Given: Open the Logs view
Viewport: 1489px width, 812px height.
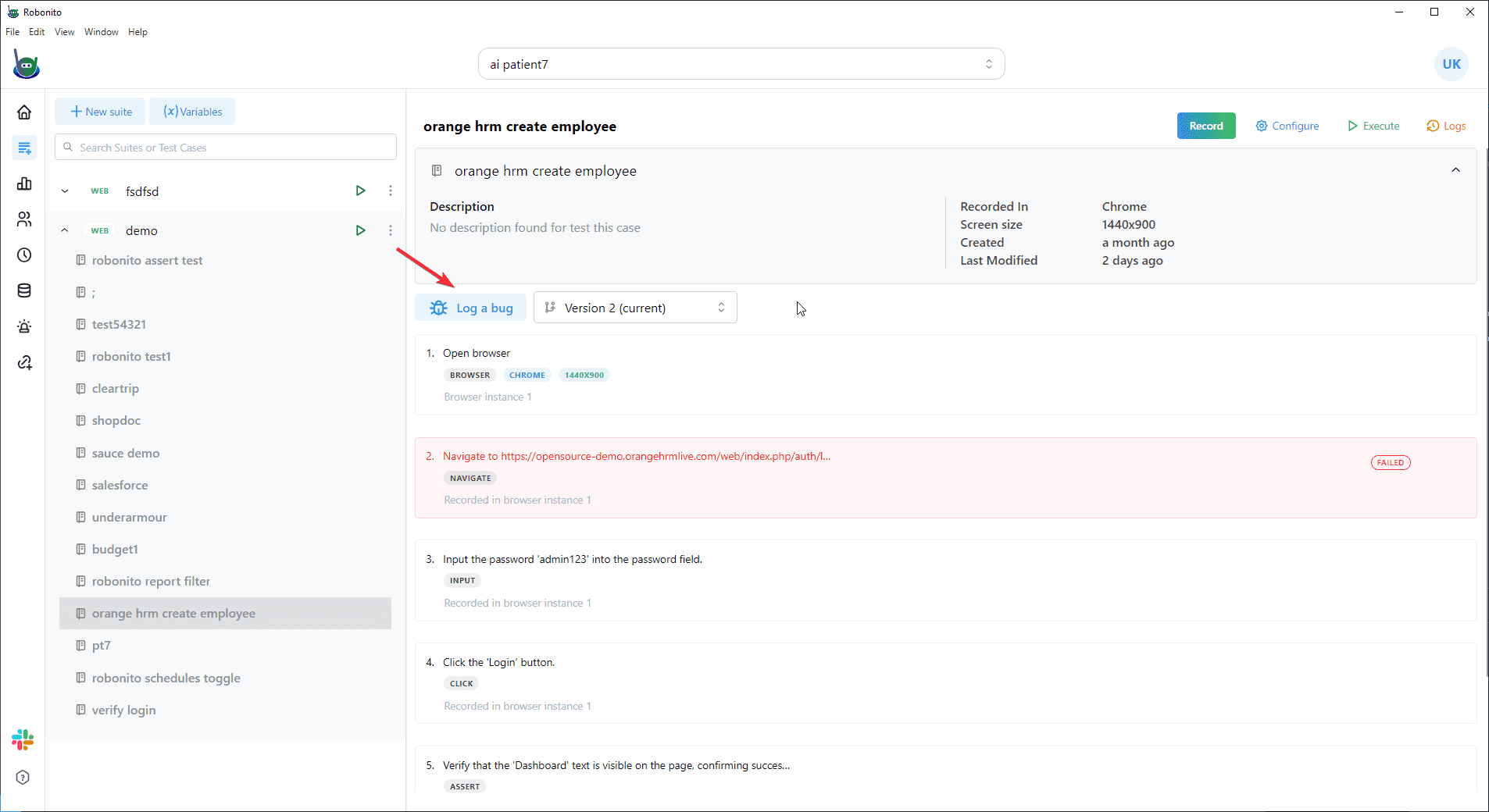Looking at the screenshot, I should [1446, 126].
